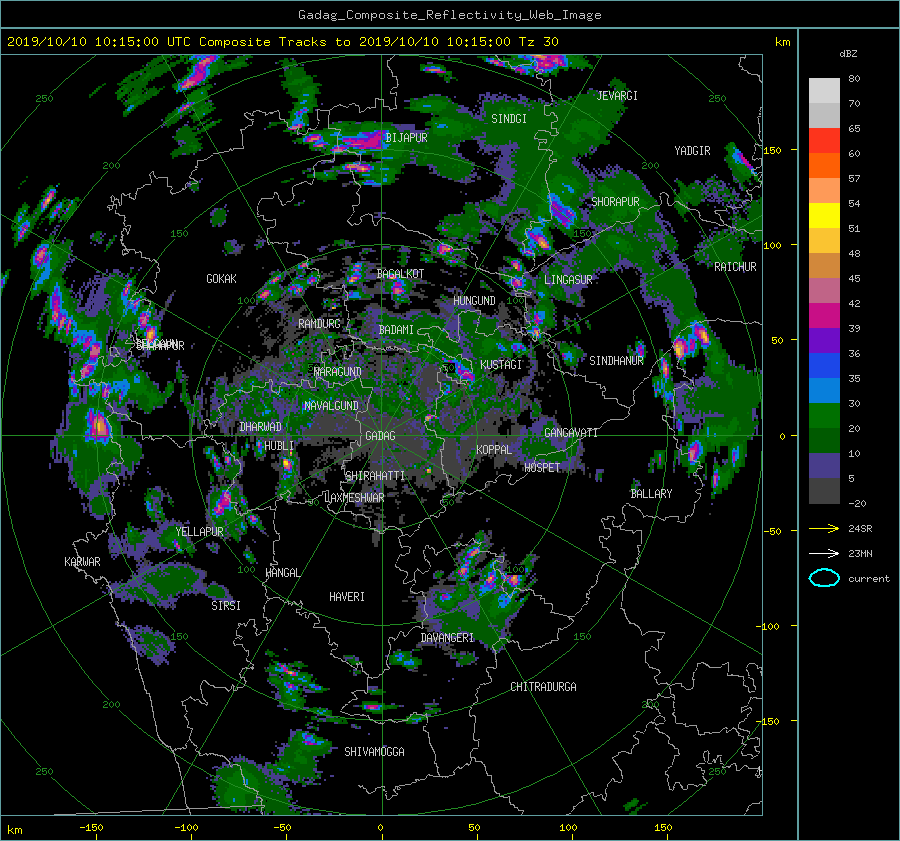Screen dimensions: 900x841
Task: Click the DAVANGERI city label
Action: click(447, 638)
